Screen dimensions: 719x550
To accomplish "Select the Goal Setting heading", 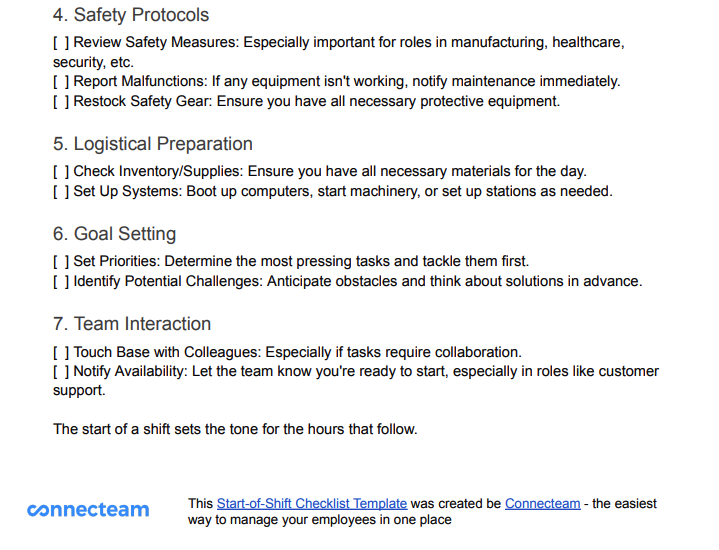I will [x=114, y=234].
